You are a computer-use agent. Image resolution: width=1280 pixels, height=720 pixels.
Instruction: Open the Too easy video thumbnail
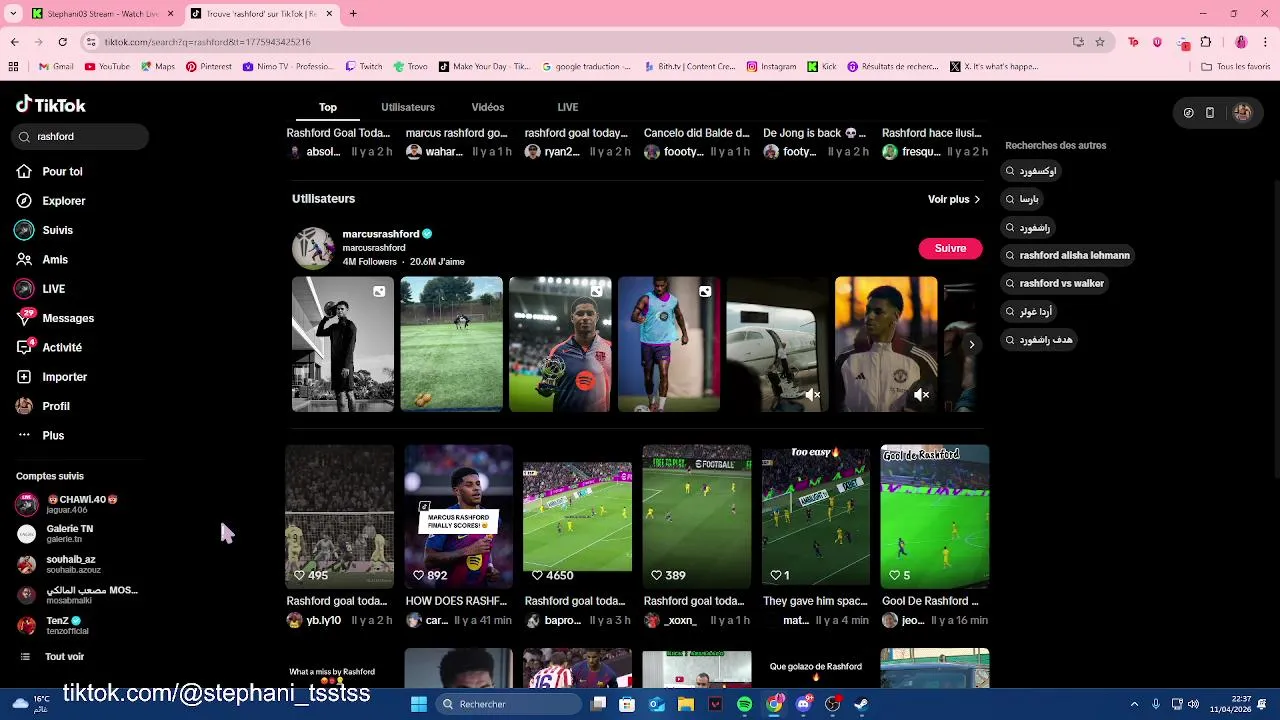[x=815, y=516]
